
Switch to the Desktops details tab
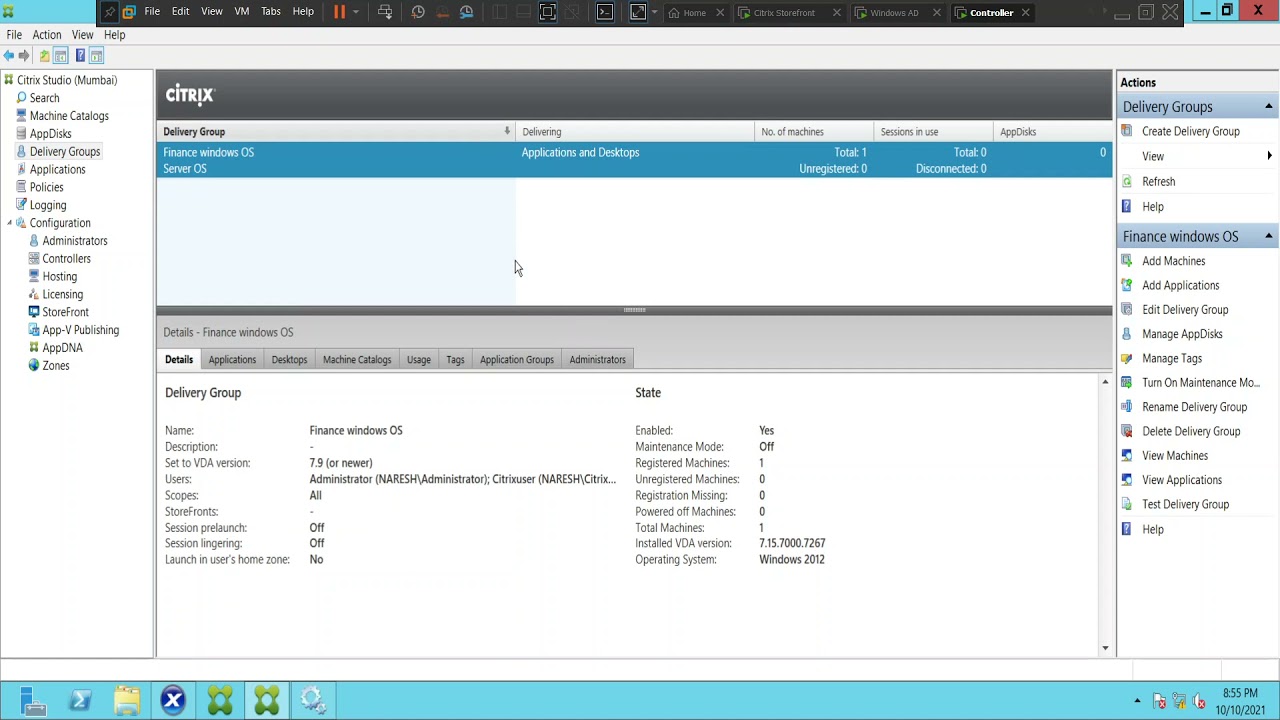pyautogui.click(x=289, y=360)
